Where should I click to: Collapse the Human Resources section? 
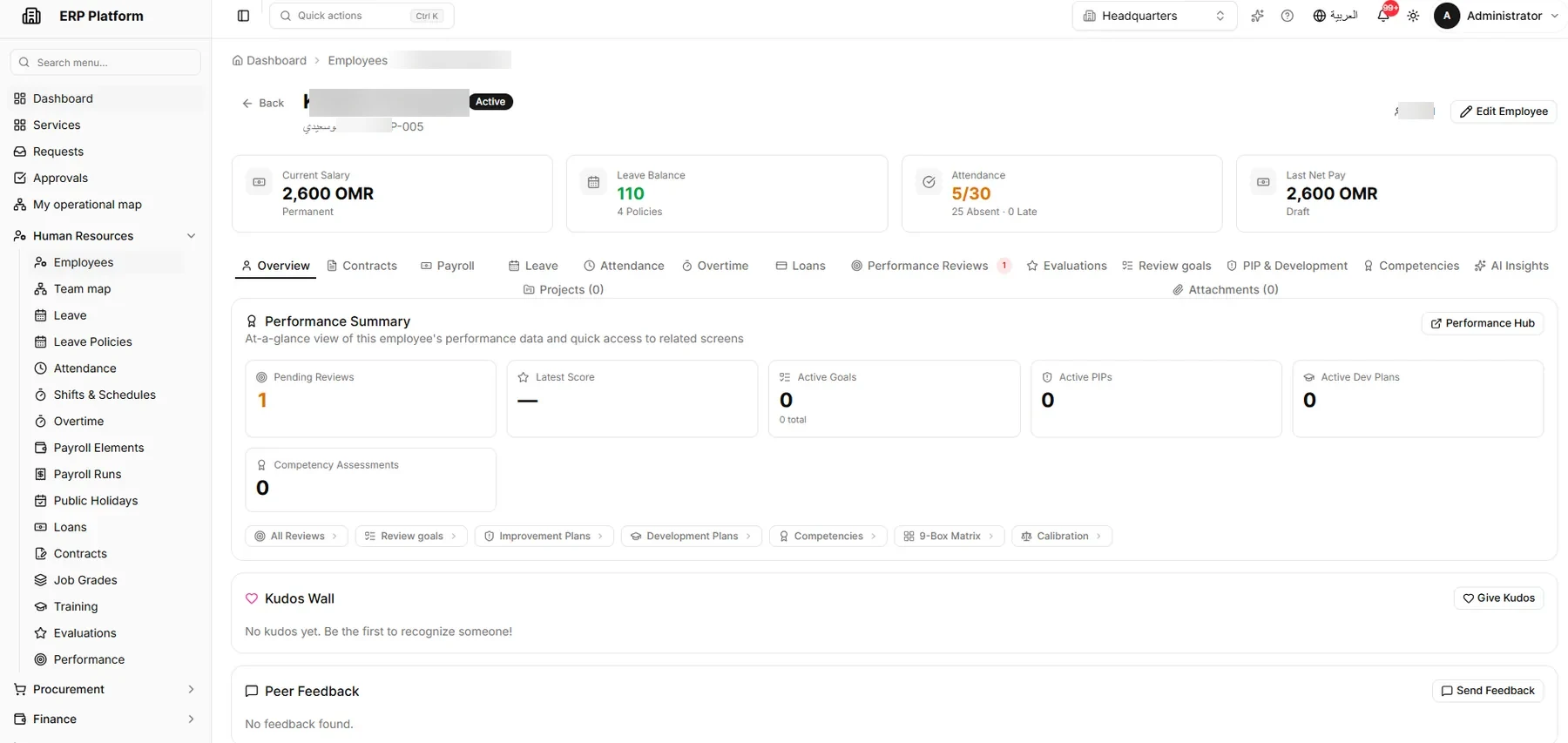click(x=105, y=236)
